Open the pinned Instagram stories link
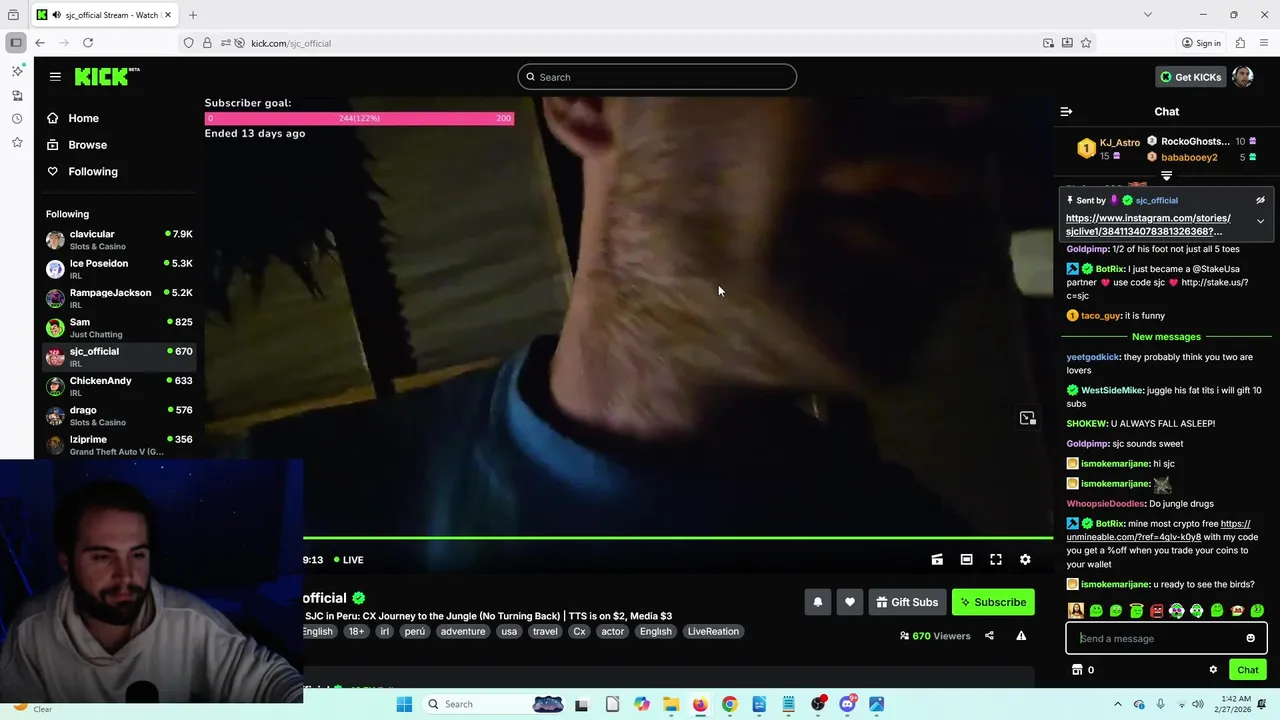Viewport: 1280px width, 720px height. (1148, 225)
